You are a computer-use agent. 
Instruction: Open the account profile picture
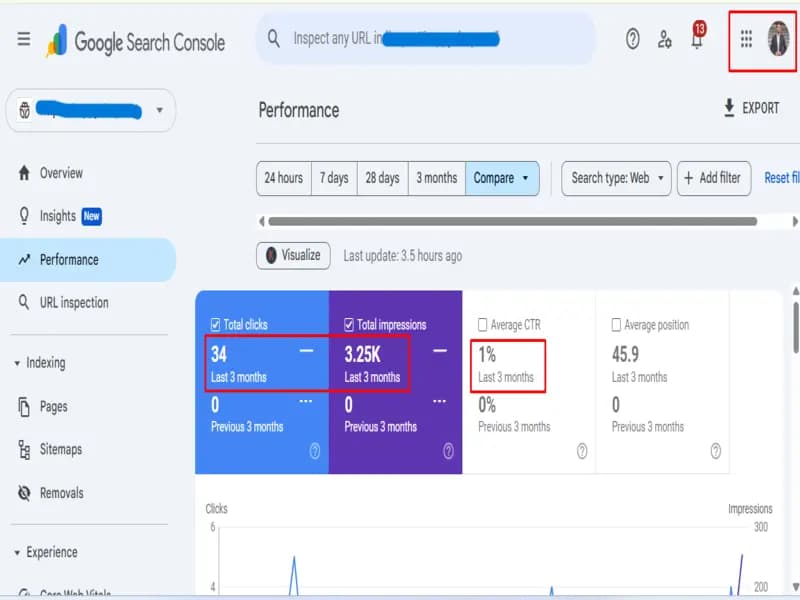pyautogui.click(x=779, y=38)
